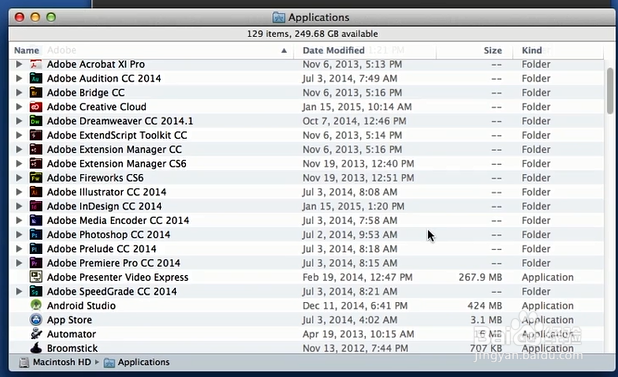Select the Adobe Photoshop CC 2014 icon
The height and width of the screenshot is (377, 618).
tap(36, 234)
